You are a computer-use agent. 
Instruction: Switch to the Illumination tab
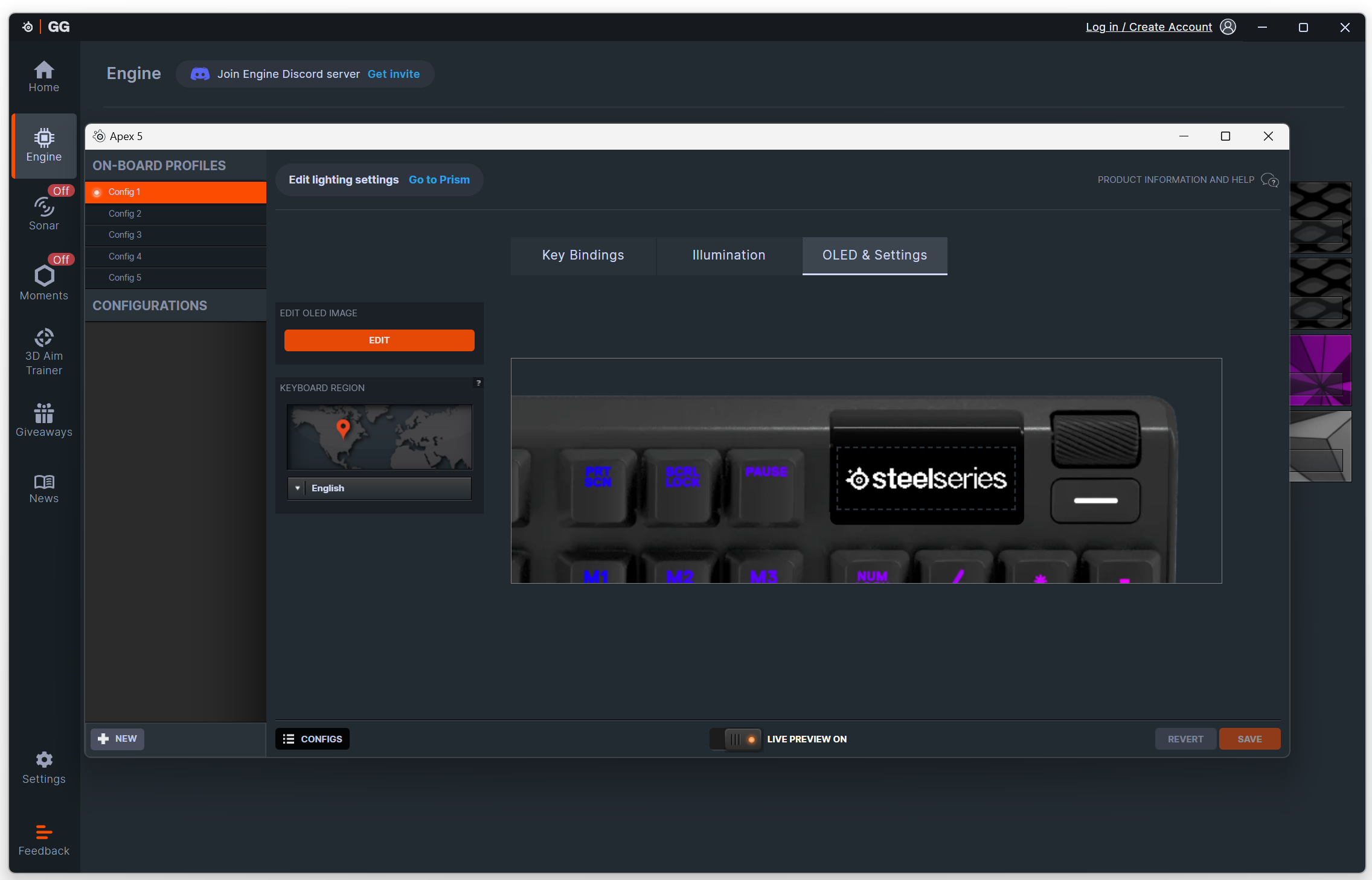[729, 255]
